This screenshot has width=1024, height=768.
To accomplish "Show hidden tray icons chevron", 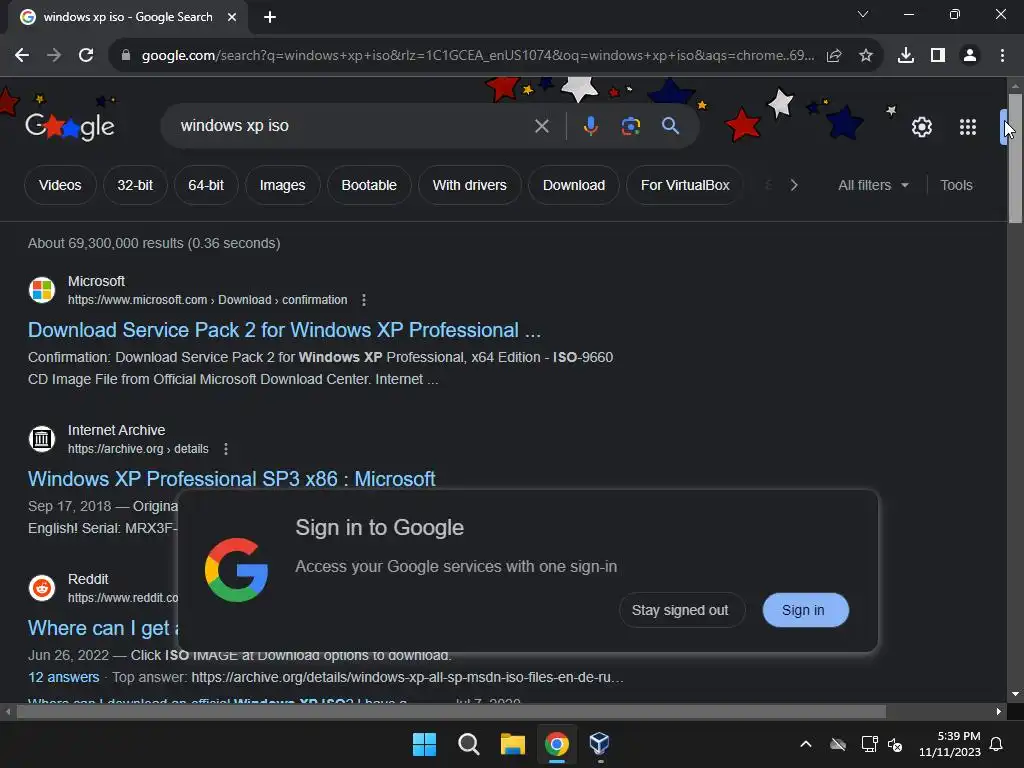I will pos(806,744).
